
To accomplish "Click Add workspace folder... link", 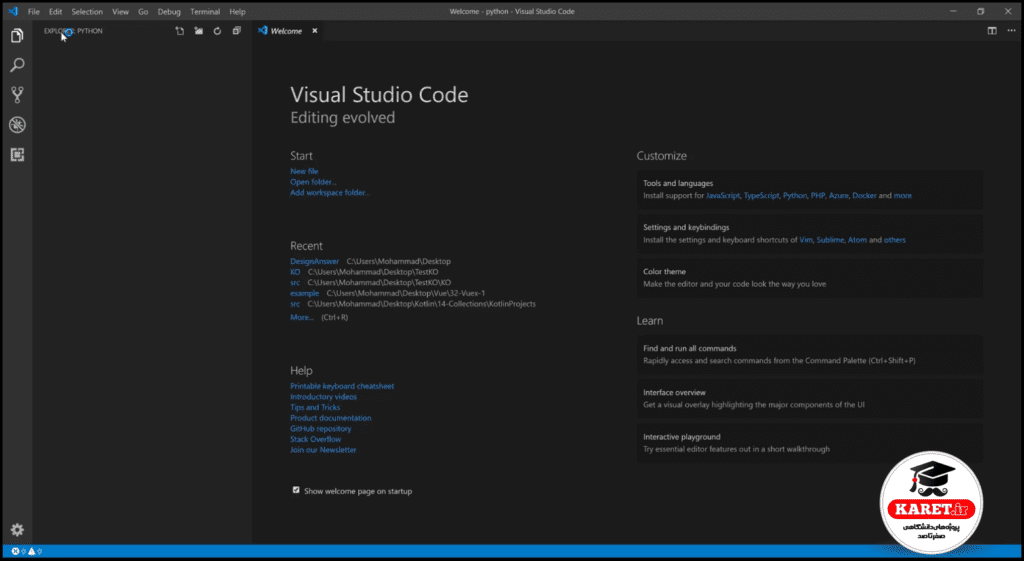I will point(330,193).
